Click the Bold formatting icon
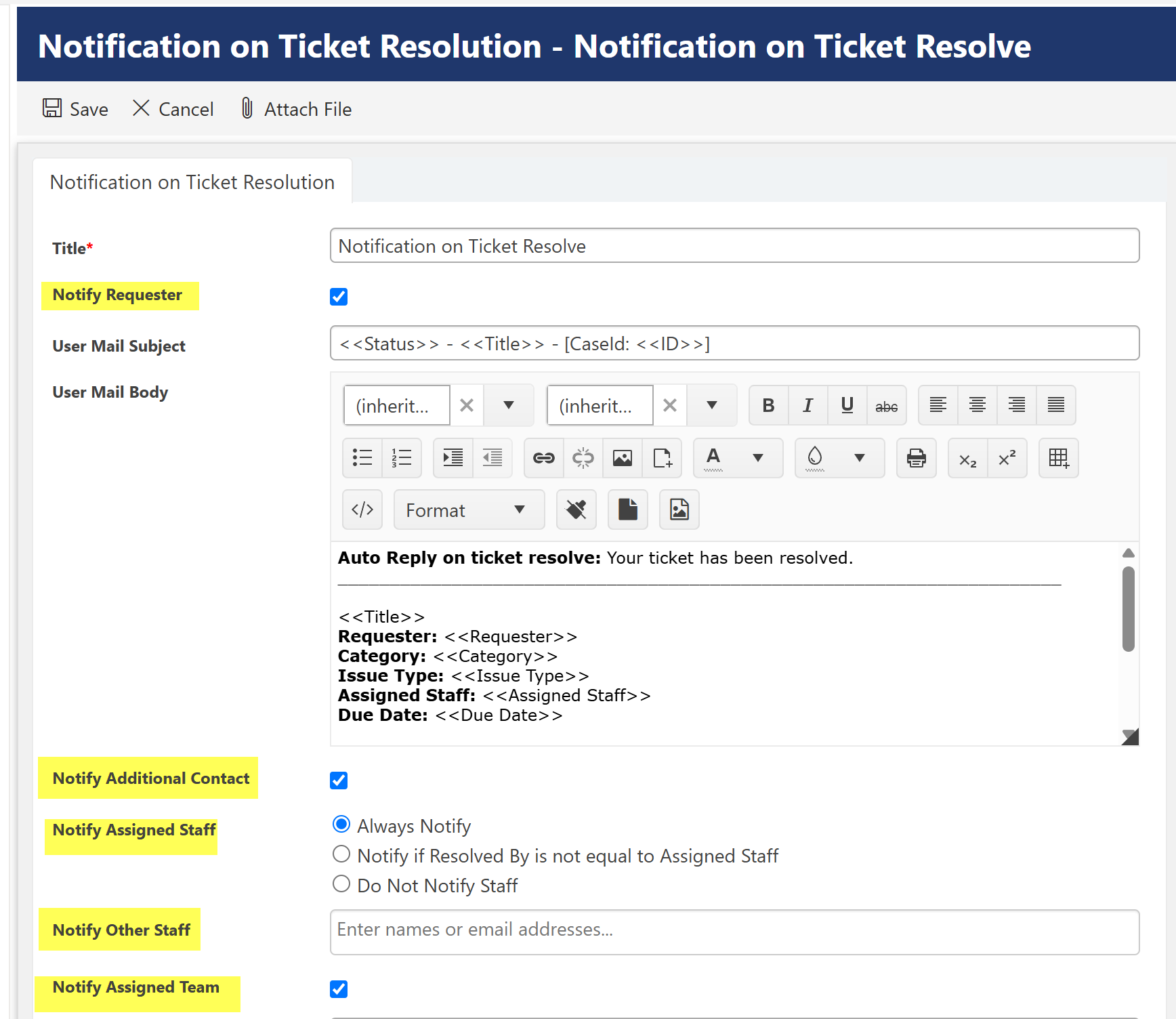 pos(768,405)
